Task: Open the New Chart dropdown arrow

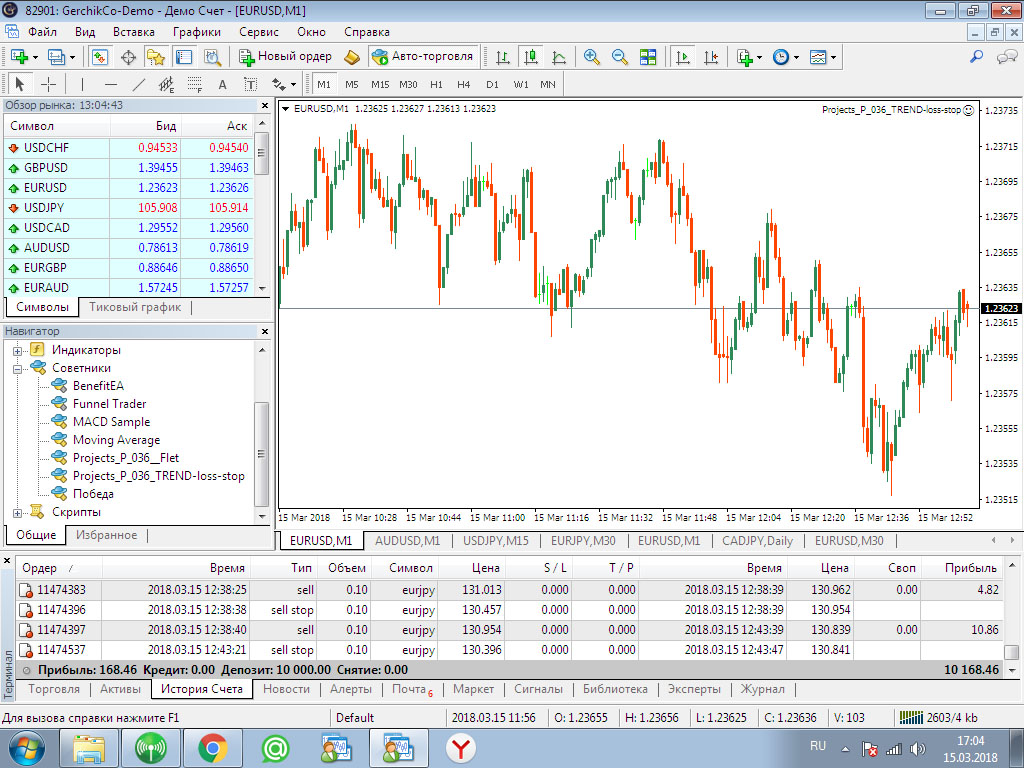Action: click(x=35, y=57)
